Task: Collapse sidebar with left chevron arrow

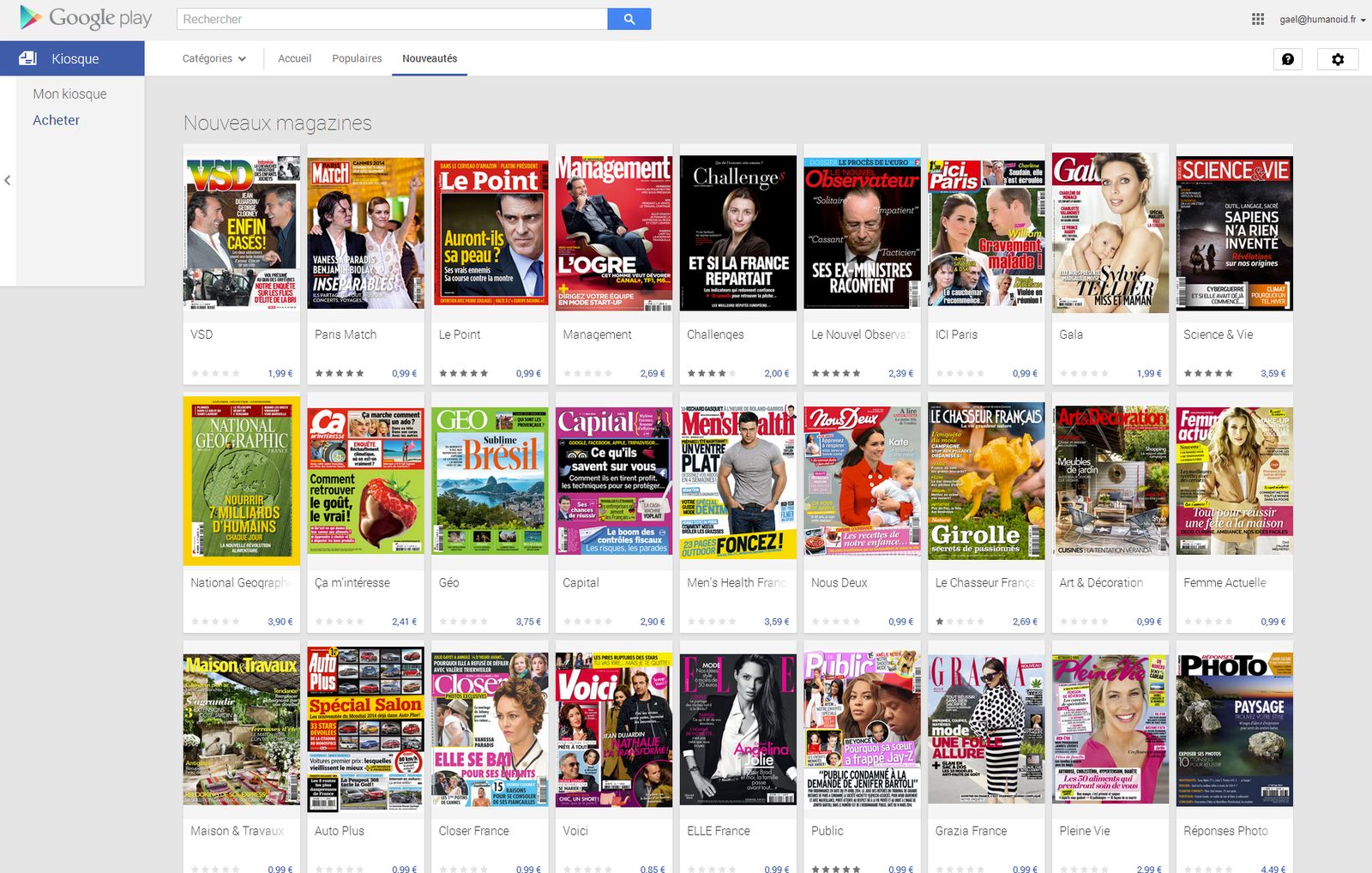Action: [x=7, y=180]
